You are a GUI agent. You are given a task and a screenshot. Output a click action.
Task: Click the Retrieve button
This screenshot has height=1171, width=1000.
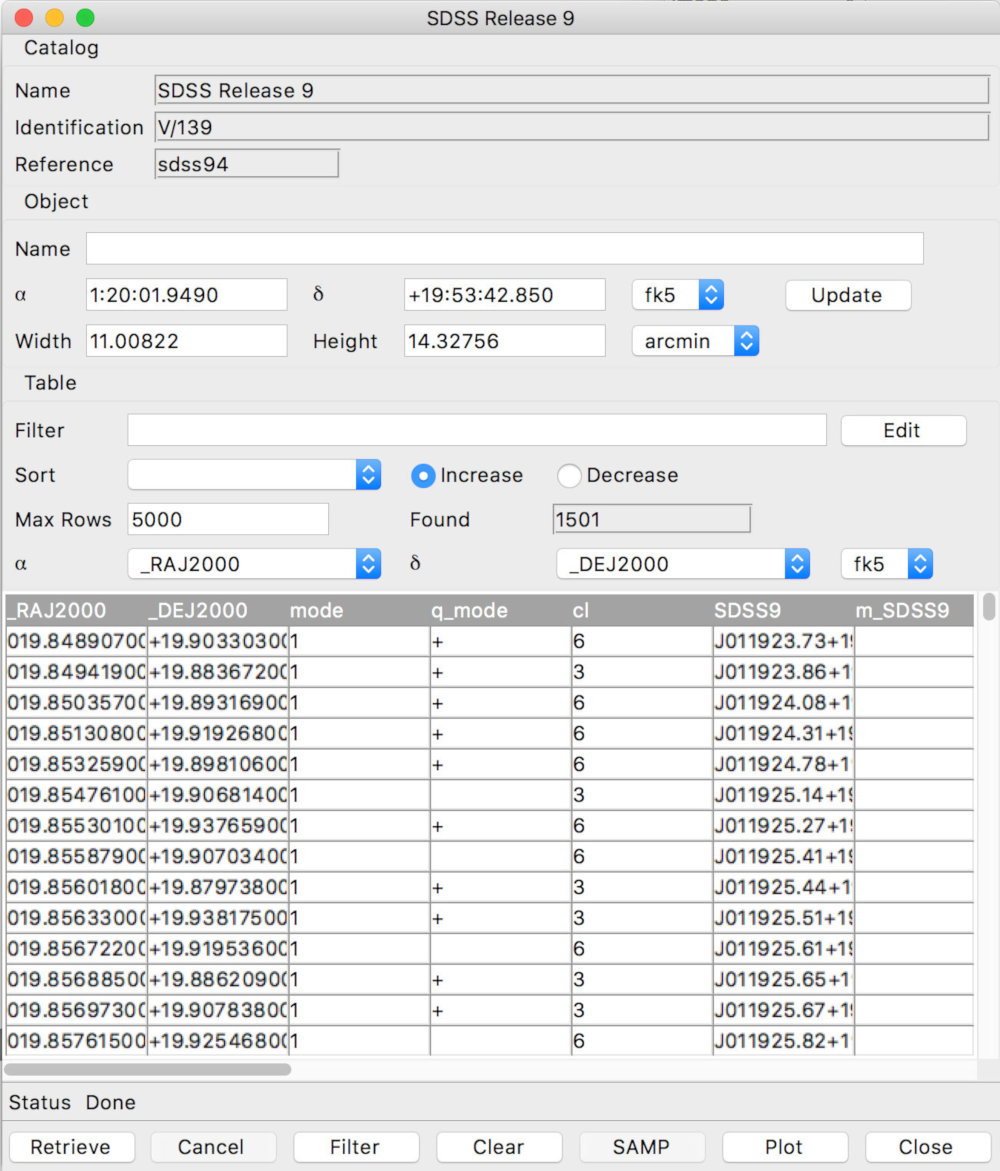pos(69,1147)
